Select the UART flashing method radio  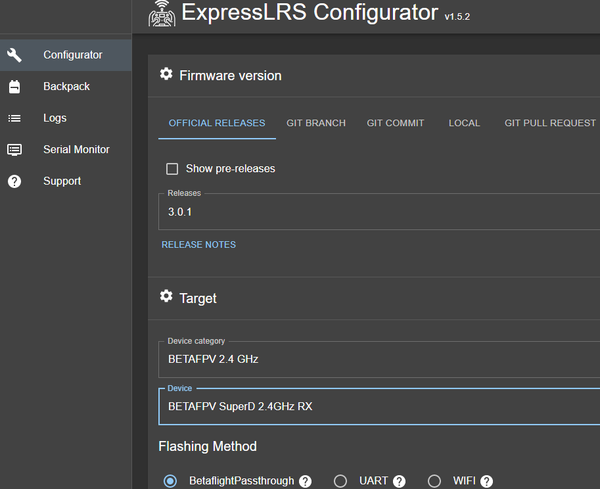(340, 481)
